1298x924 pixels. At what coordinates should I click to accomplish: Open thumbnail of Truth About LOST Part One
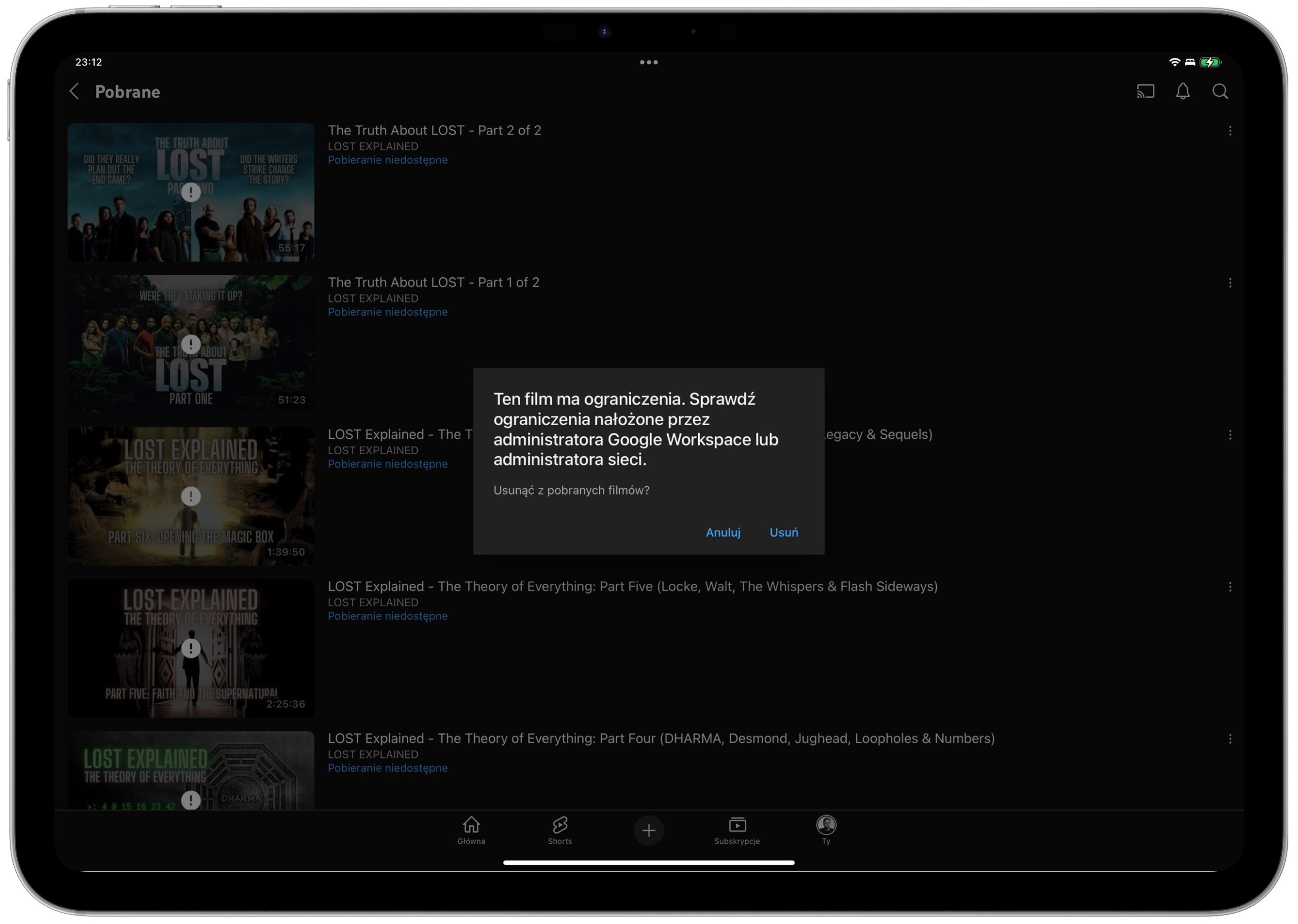click(x=191, y=344)
